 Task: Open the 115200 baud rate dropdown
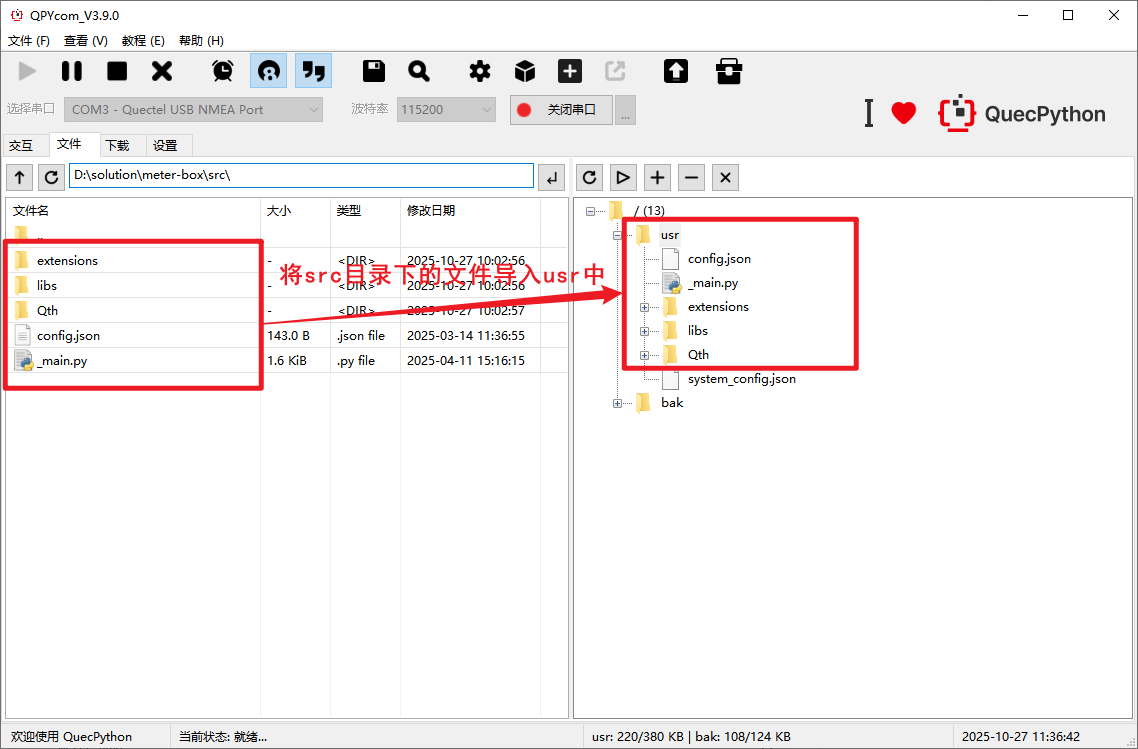(446, 109)
